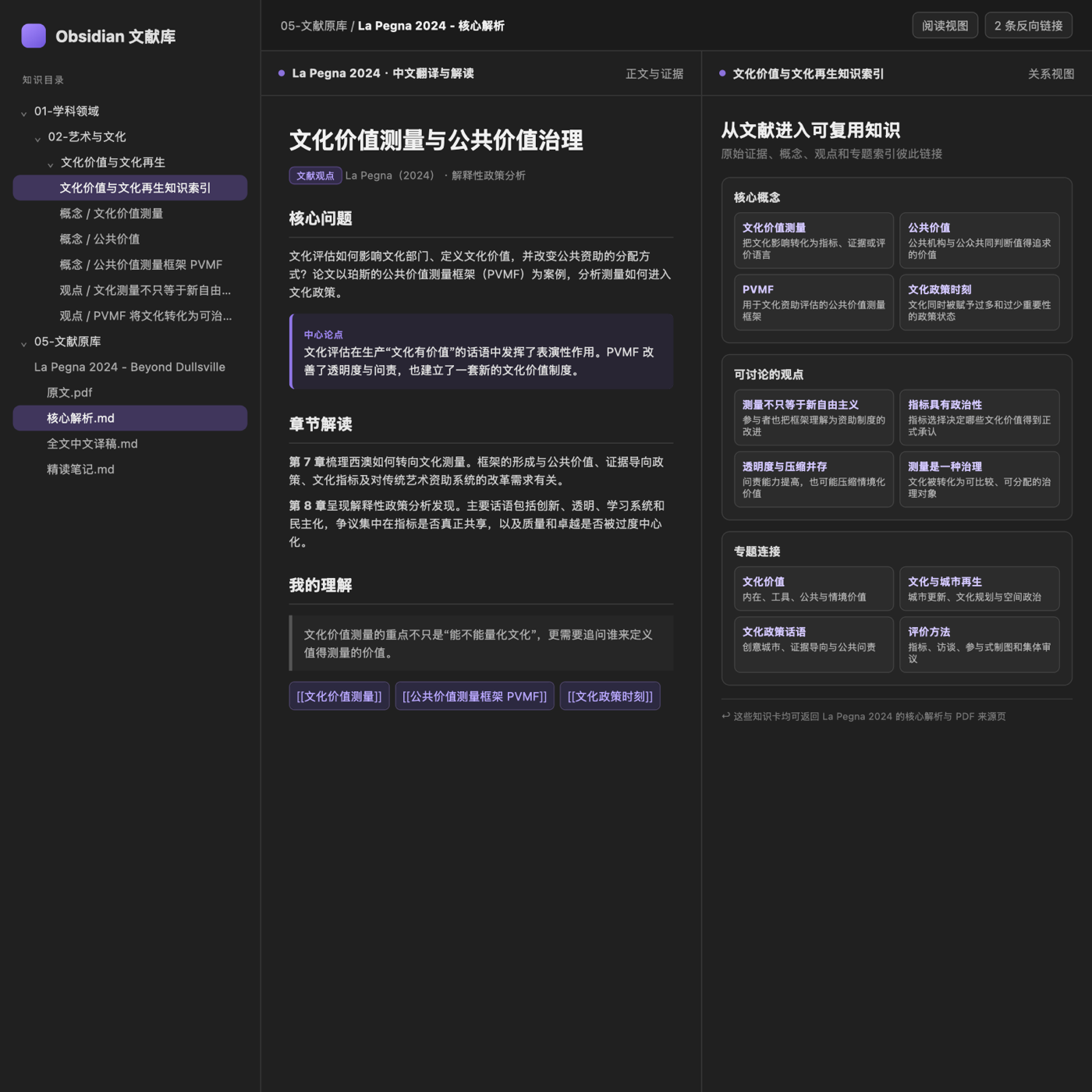Open the PVMF concept card
The height and width of the screenshot is (1092, 1092).
click(814, 303)
